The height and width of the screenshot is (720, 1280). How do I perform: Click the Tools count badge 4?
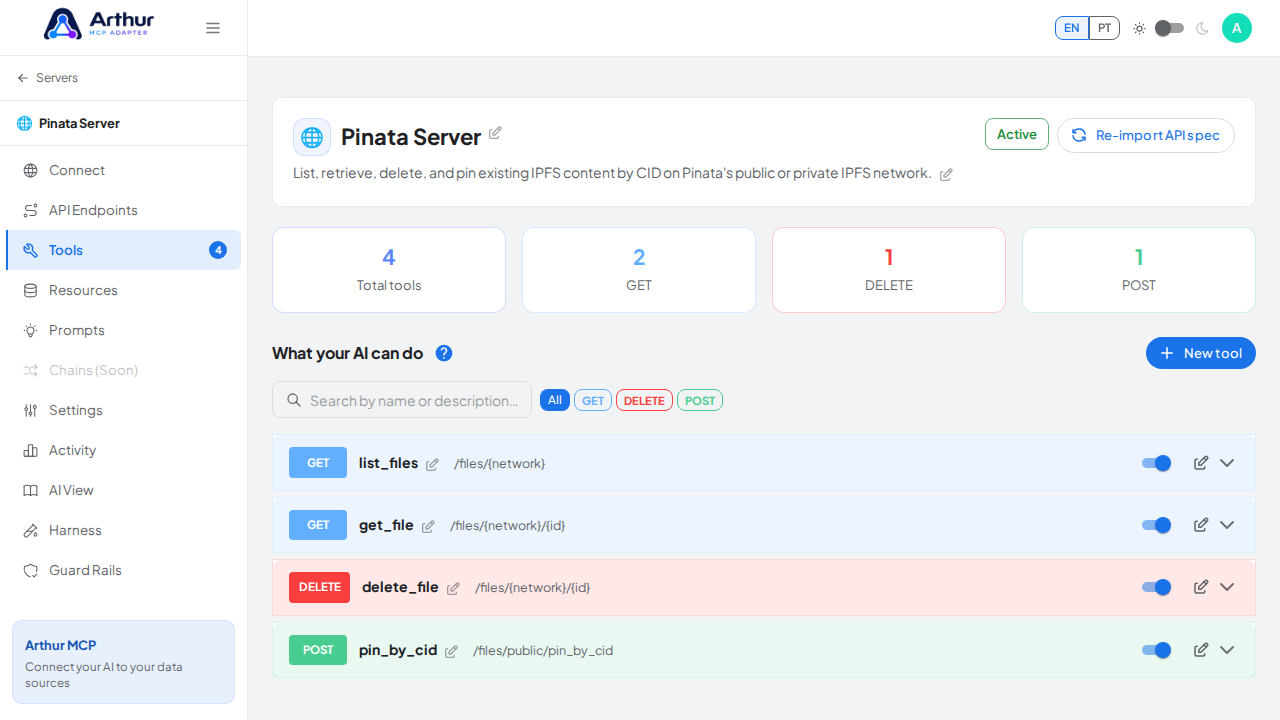click(x=218, y=250)
